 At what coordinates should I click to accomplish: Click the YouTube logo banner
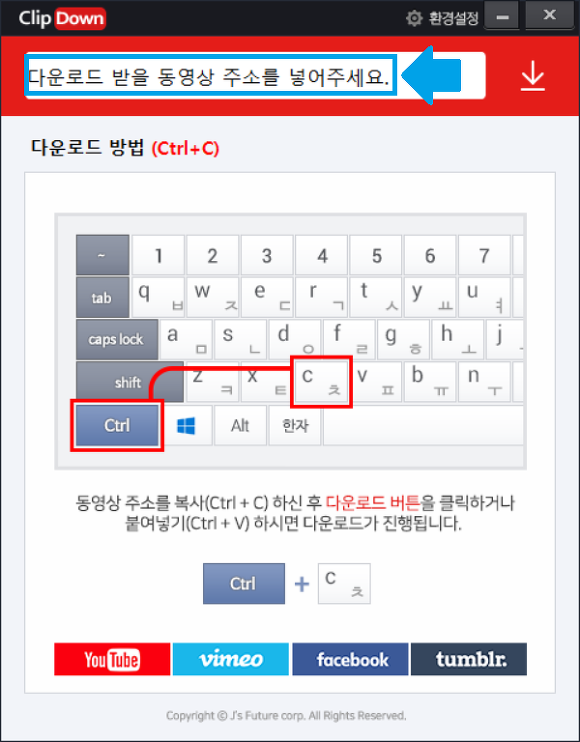[x=112, y=659]
